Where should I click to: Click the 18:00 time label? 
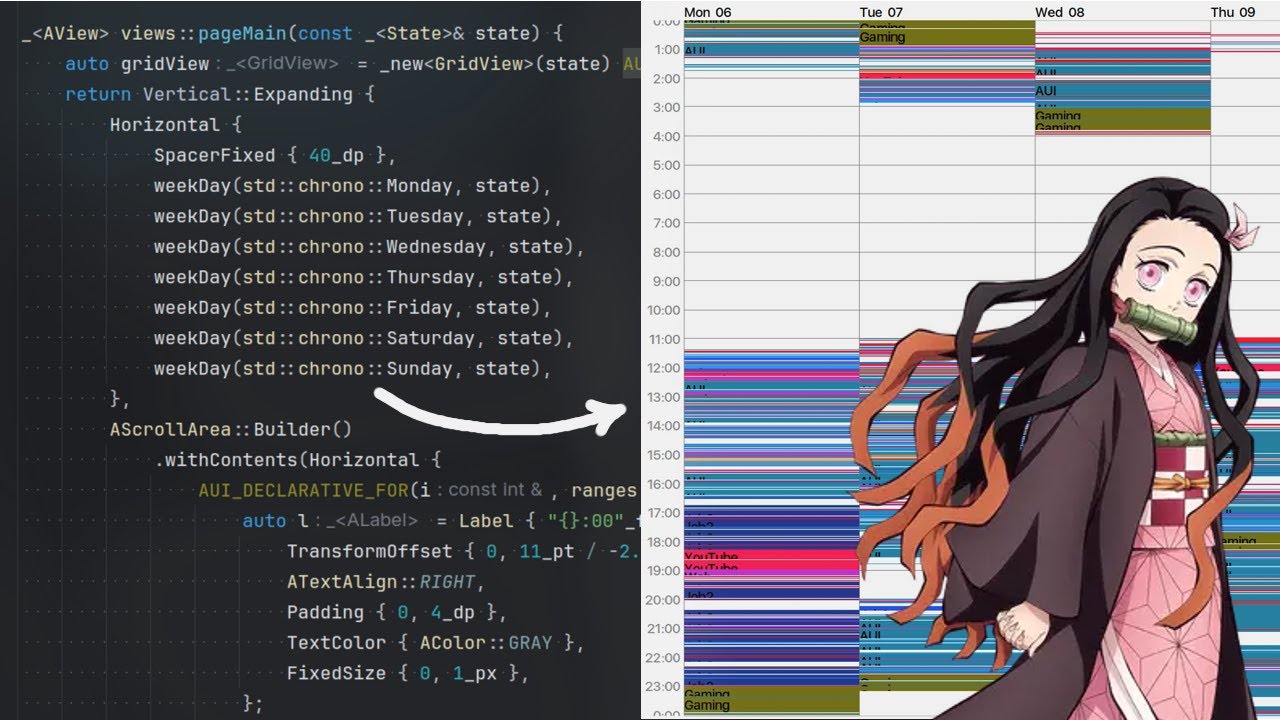pos(664,543)
